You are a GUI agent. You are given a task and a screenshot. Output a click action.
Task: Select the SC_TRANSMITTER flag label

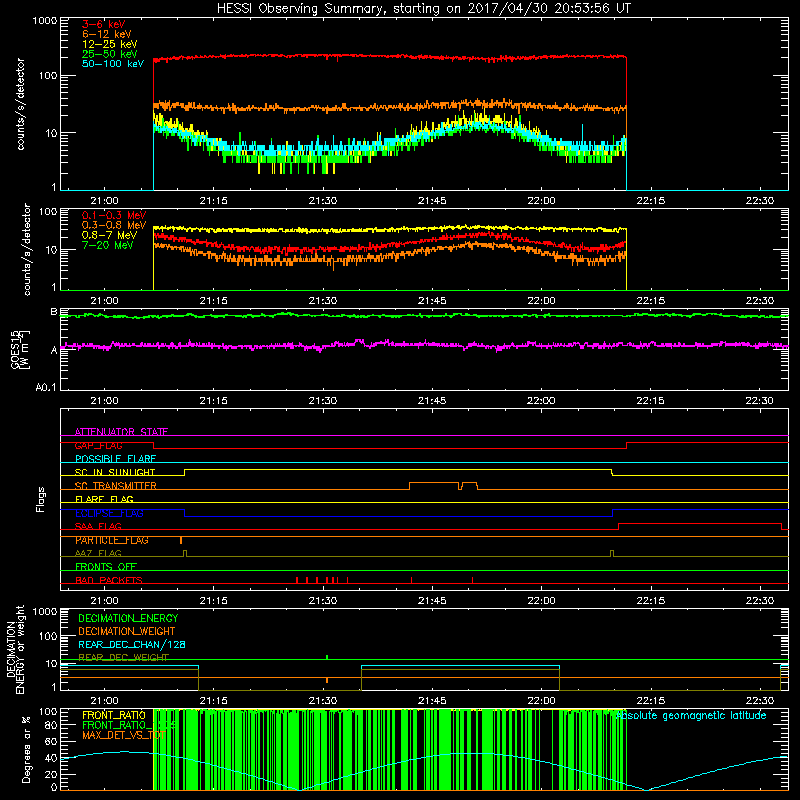click(x=115, y=486)
